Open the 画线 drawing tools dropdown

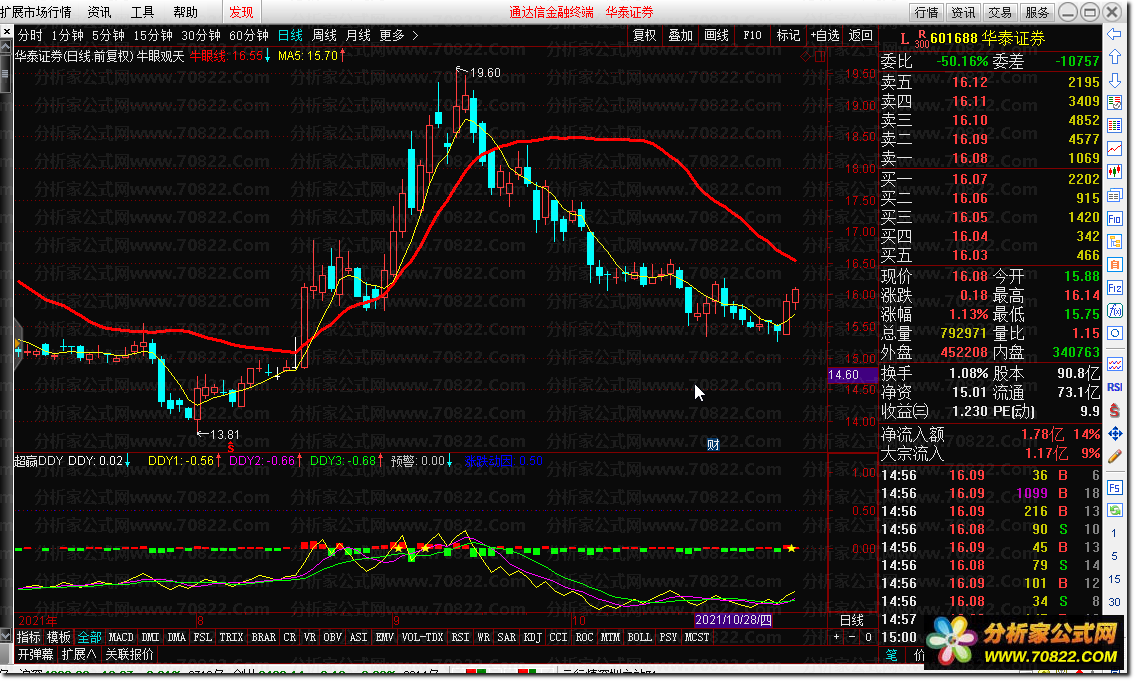(717, 35)
